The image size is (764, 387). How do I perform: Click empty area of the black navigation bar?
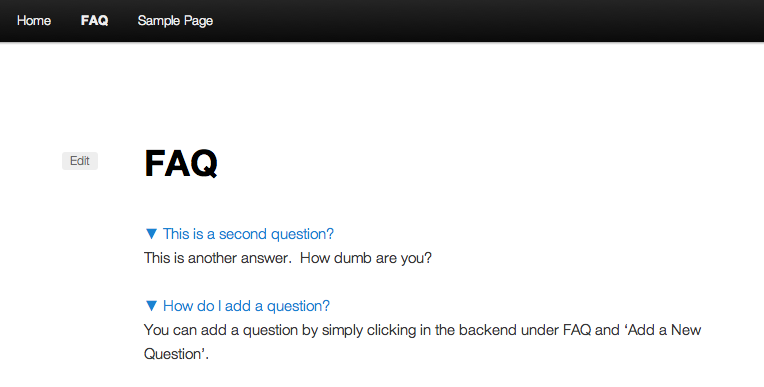[x=487, y=20]
